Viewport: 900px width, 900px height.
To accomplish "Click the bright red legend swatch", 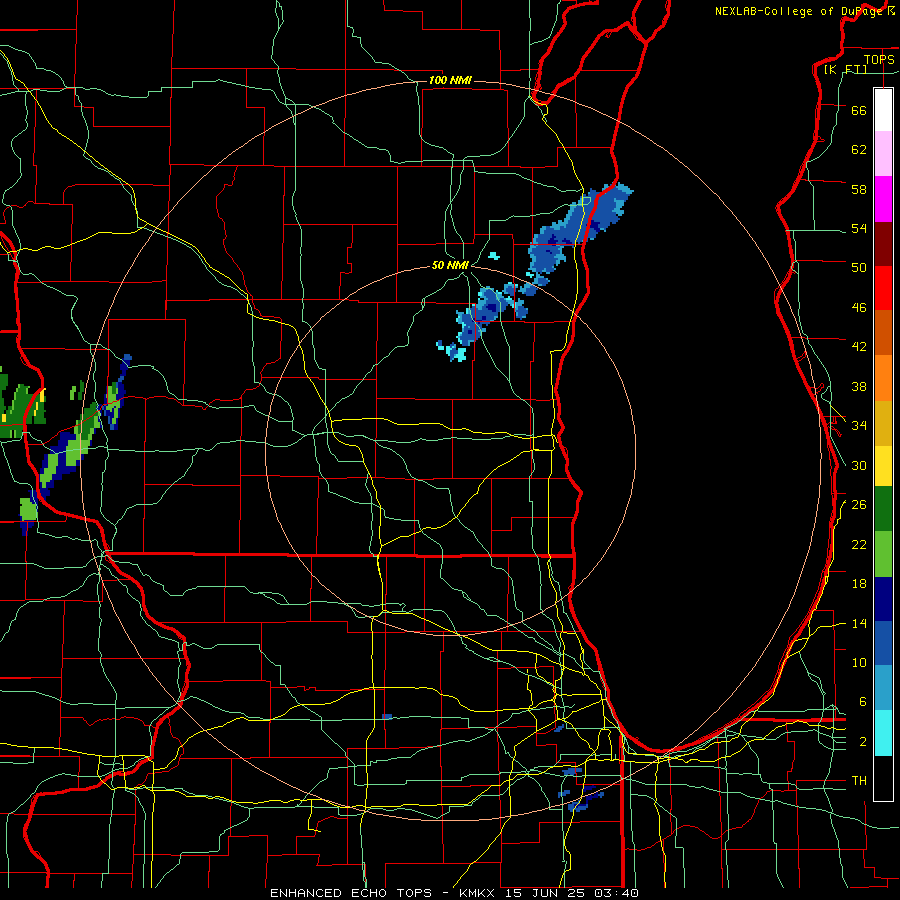I will (x=883, y=288).
